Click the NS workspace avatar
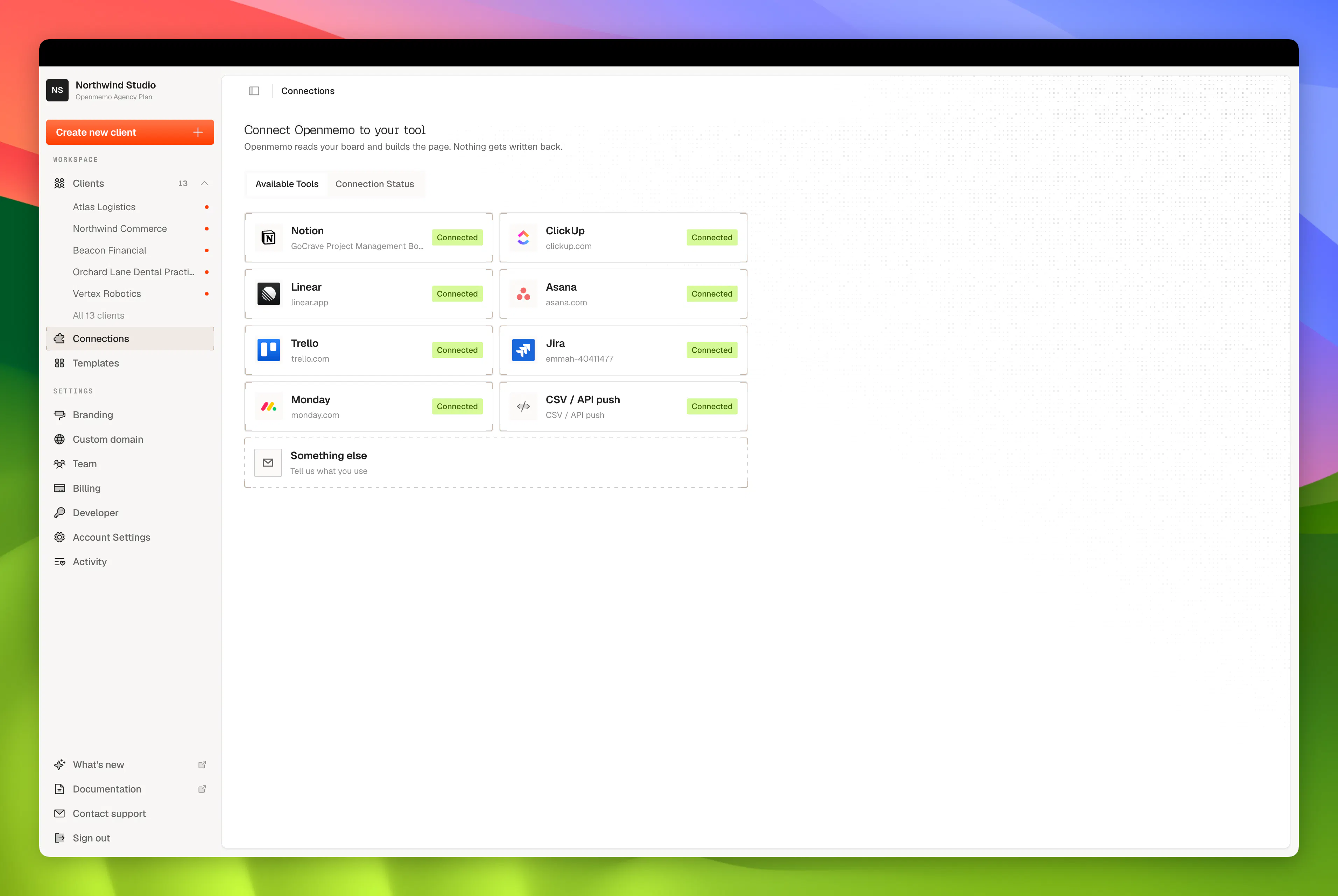1338x896 pixels. click(57, 90)
